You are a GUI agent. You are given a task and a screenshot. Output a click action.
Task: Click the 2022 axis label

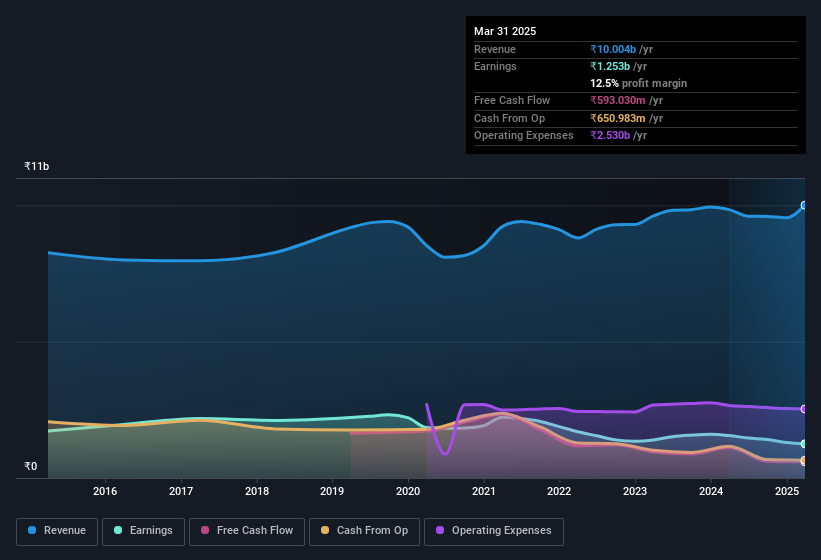tap(559, 491)
